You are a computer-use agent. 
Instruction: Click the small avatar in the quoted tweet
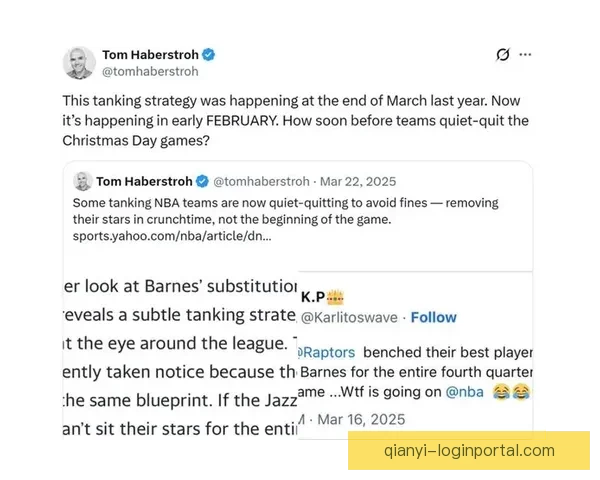click(82, 181)
